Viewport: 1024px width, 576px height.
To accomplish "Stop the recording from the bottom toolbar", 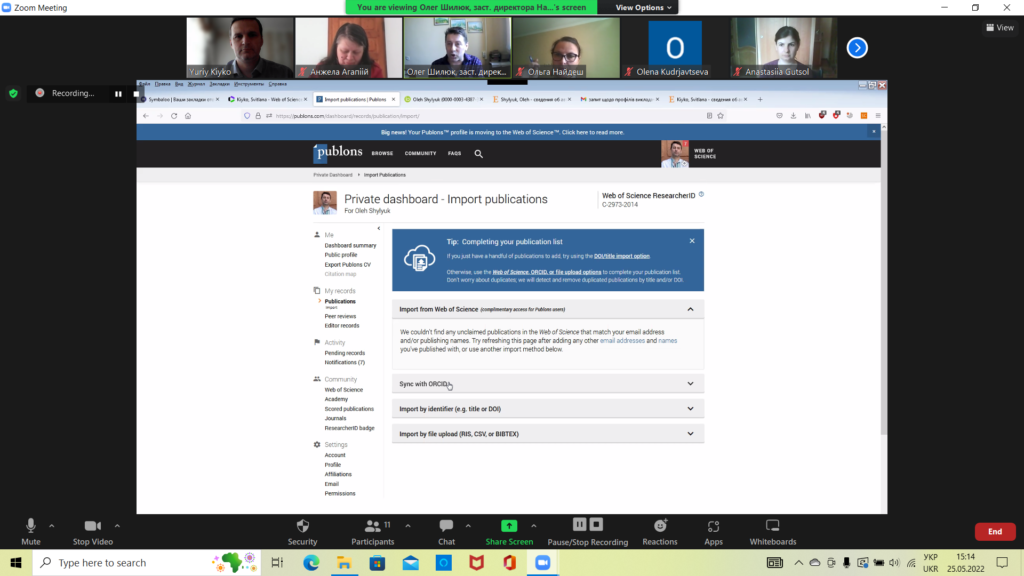I will point(596,524).
